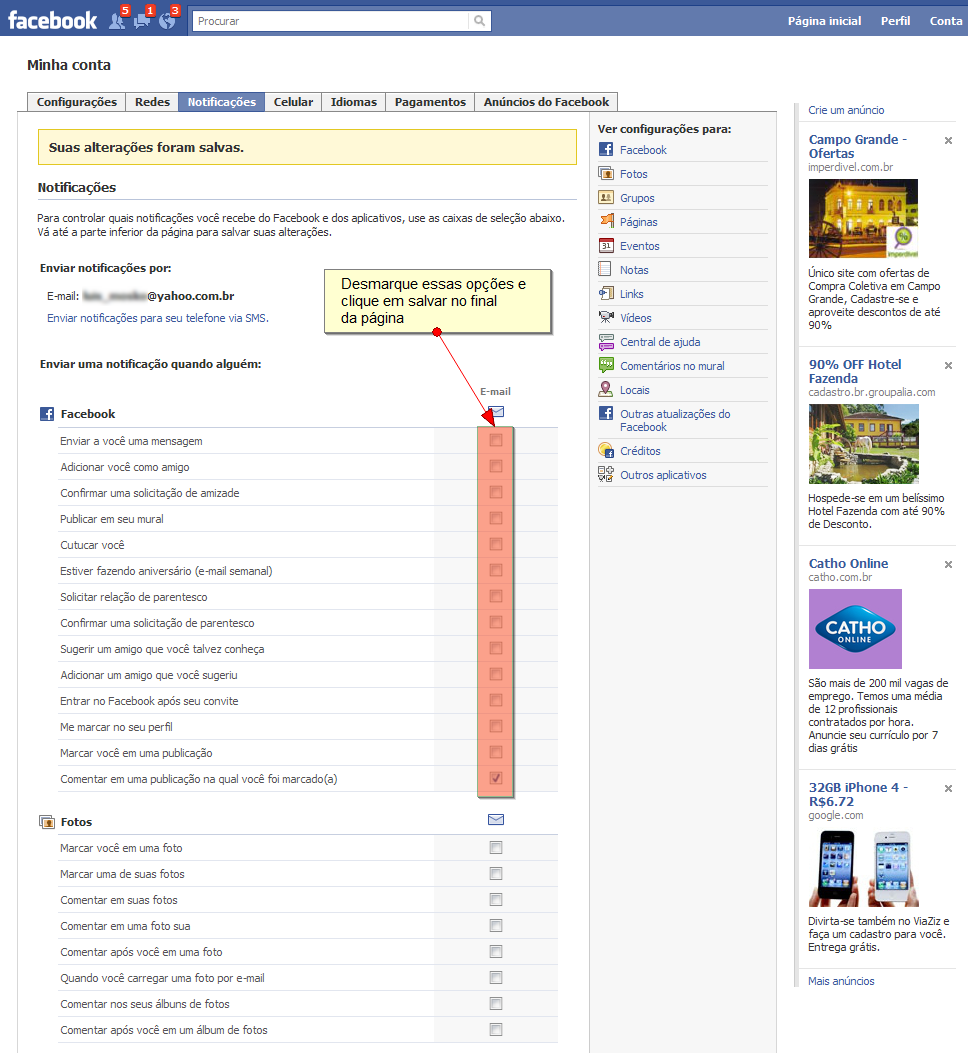Click the Central de ajuda icon
The image size is (968, 1053).
click(x=606, y=341)
